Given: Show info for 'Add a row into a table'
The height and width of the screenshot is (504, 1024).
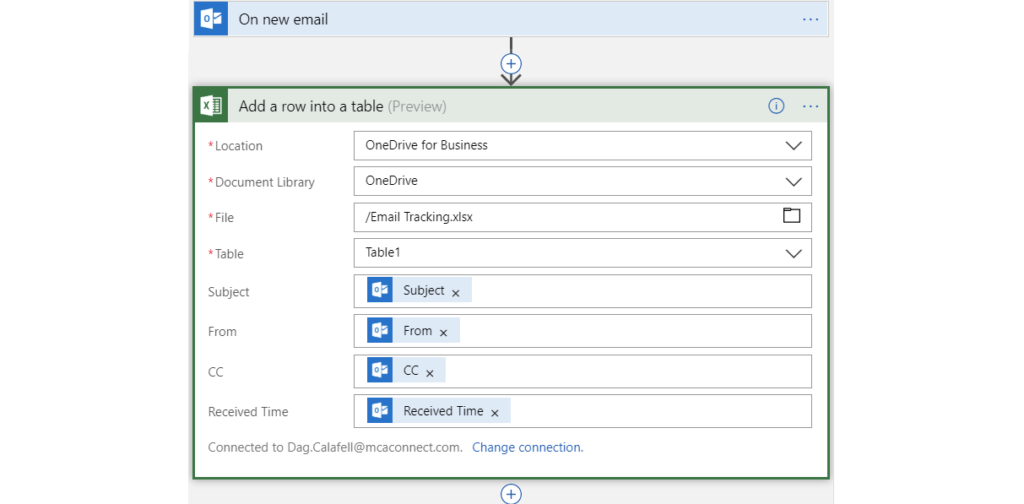Looking at the screenshot, I should [776, 106].
